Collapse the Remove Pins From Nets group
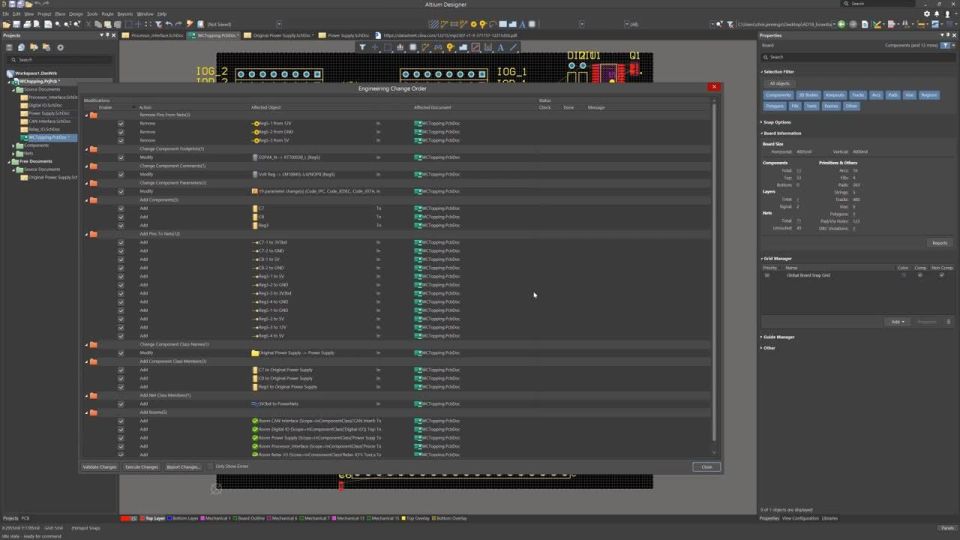This screenshot has height=540, width=960. point(86,115)
